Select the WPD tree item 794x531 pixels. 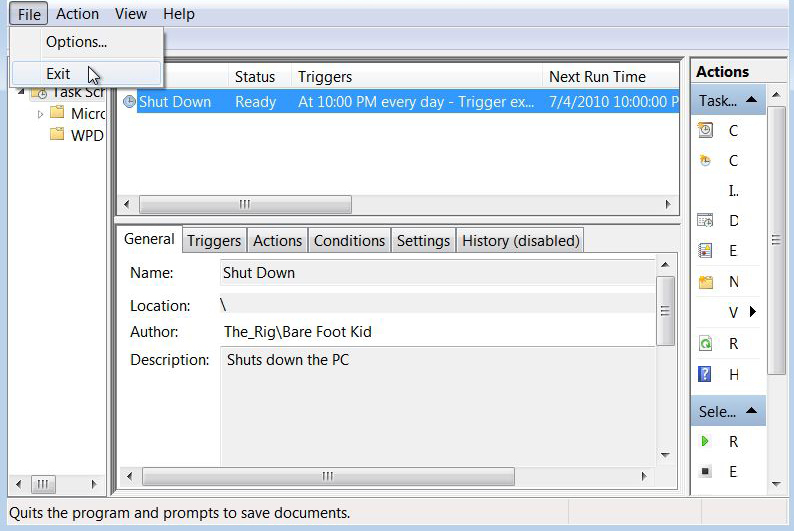pyautogui.click(x=87, y=135)
